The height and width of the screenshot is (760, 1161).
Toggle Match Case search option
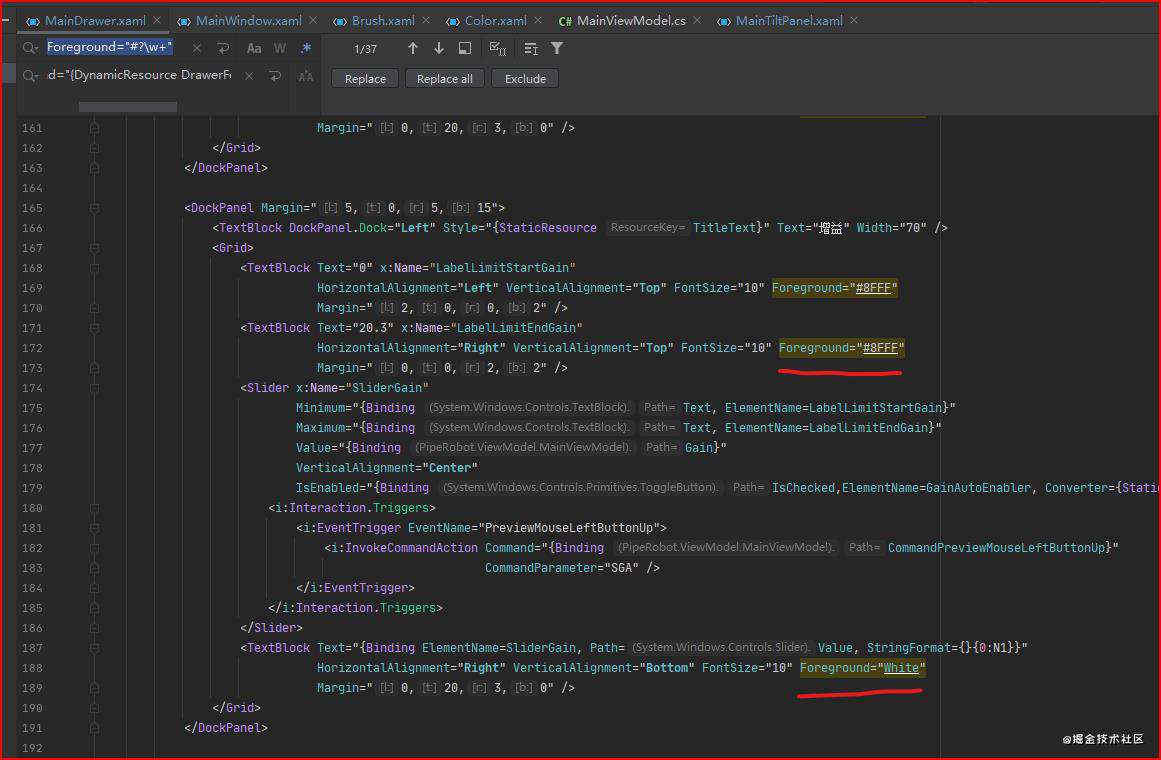pos(254,48)
